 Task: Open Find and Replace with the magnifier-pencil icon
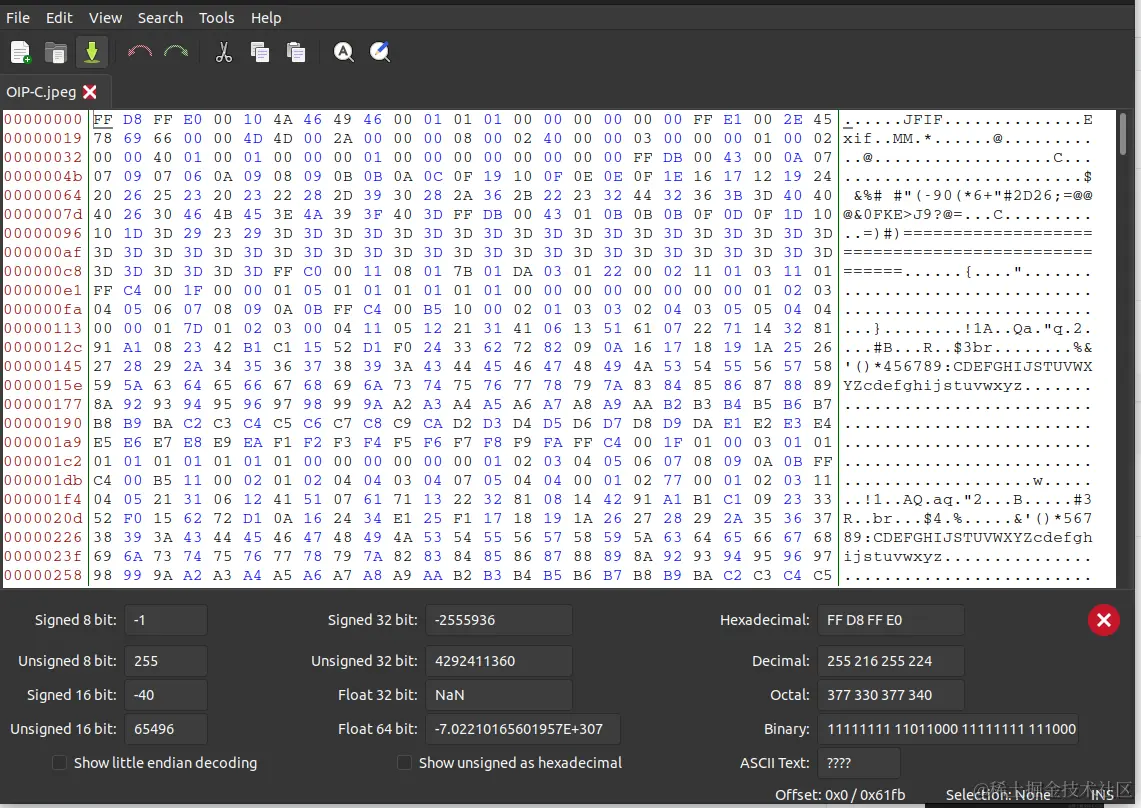pyautogui.click(x=380, y=52)
